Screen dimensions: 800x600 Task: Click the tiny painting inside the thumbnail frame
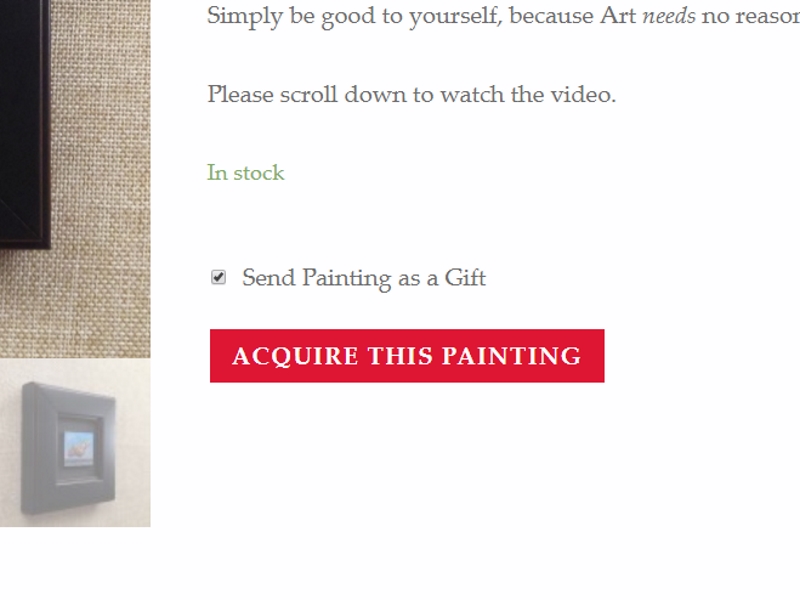tap(79, 449)
